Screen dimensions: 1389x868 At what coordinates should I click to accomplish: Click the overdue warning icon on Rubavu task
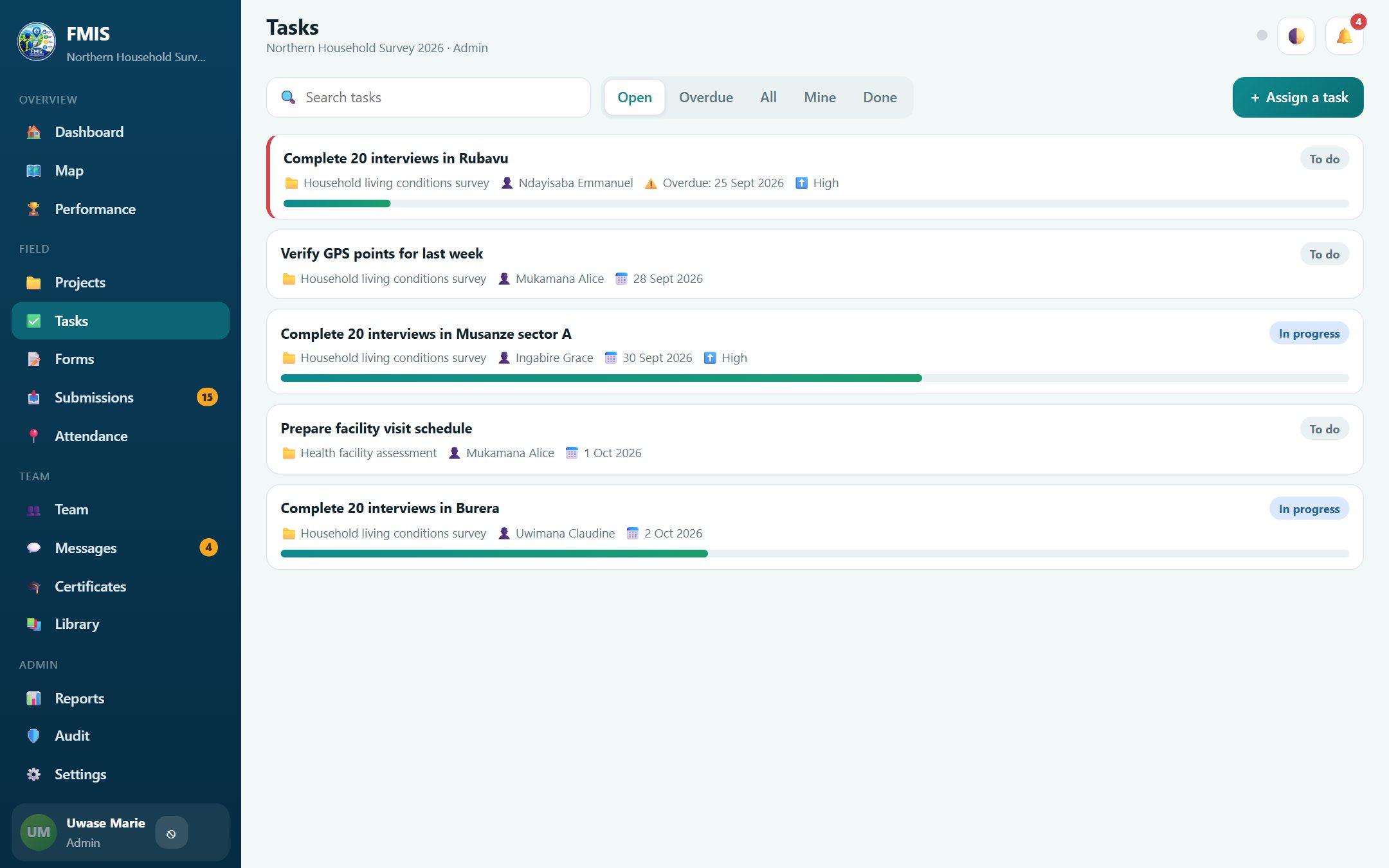(651, 183)
